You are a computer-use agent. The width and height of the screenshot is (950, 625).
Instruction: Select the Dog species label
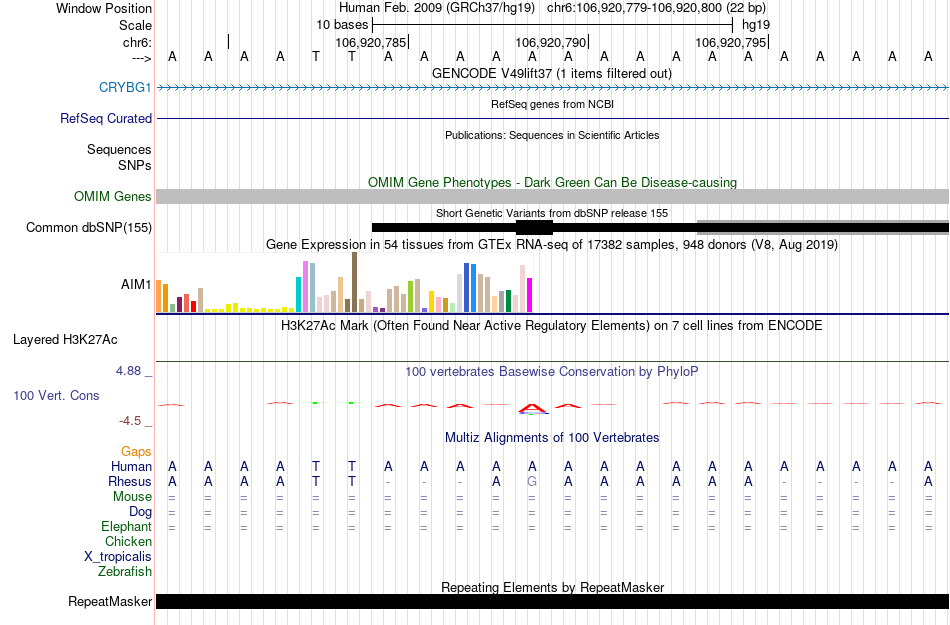140,512
